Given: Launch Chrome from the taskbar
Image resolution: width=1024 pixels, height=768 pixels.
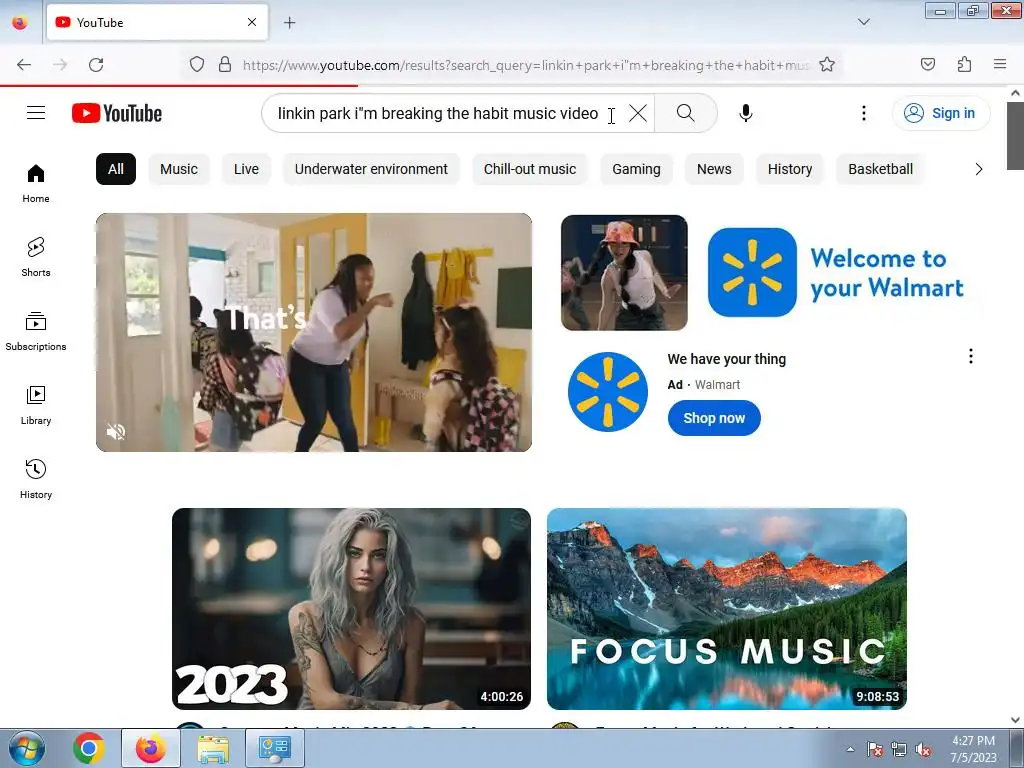Looking at the screenshot, I should [89, 748].
